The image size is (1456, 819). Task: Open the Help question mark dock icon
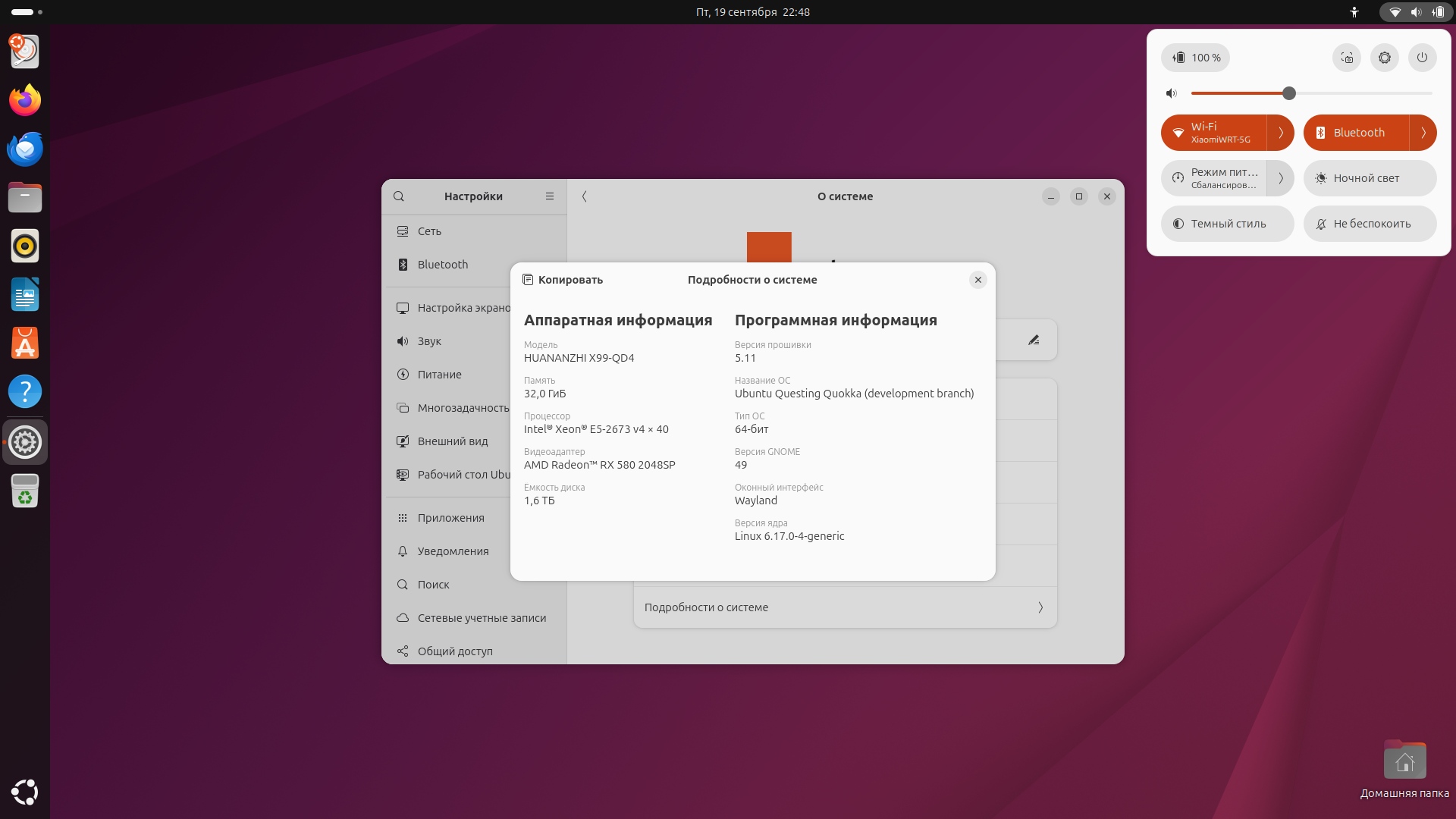tap(25, 391)
